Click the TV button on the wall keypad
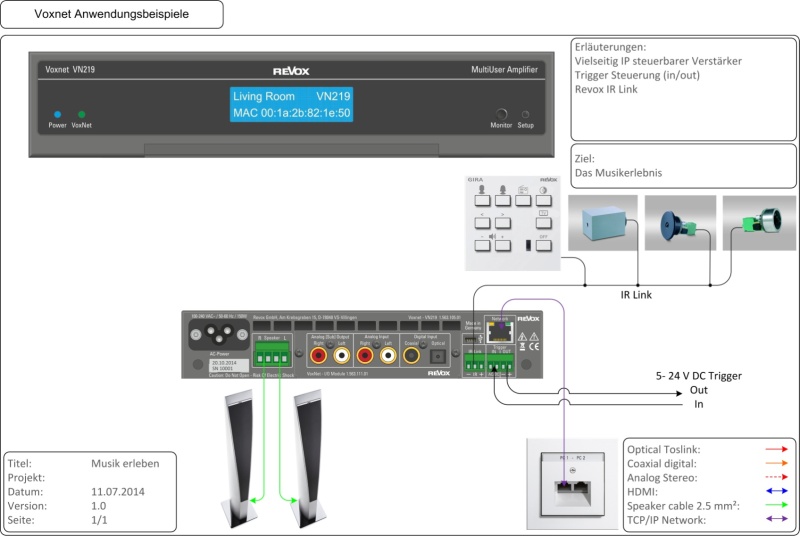 543,222
